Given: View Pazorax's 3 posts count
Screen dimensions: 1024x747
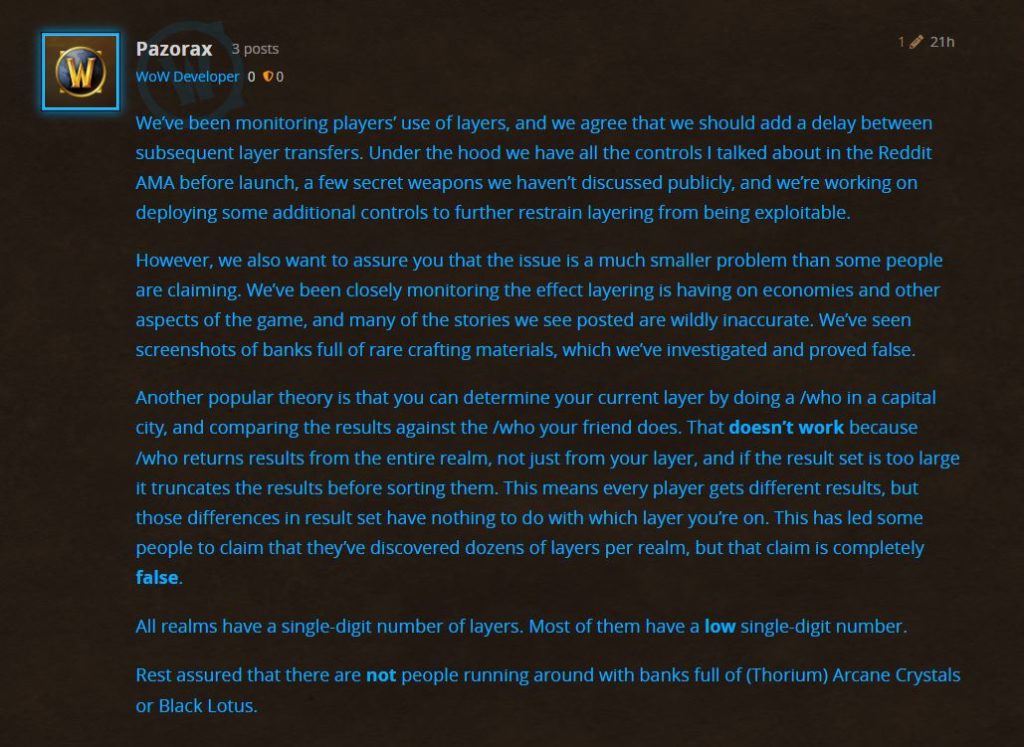Looking at the screenshot, I should 255,49.
